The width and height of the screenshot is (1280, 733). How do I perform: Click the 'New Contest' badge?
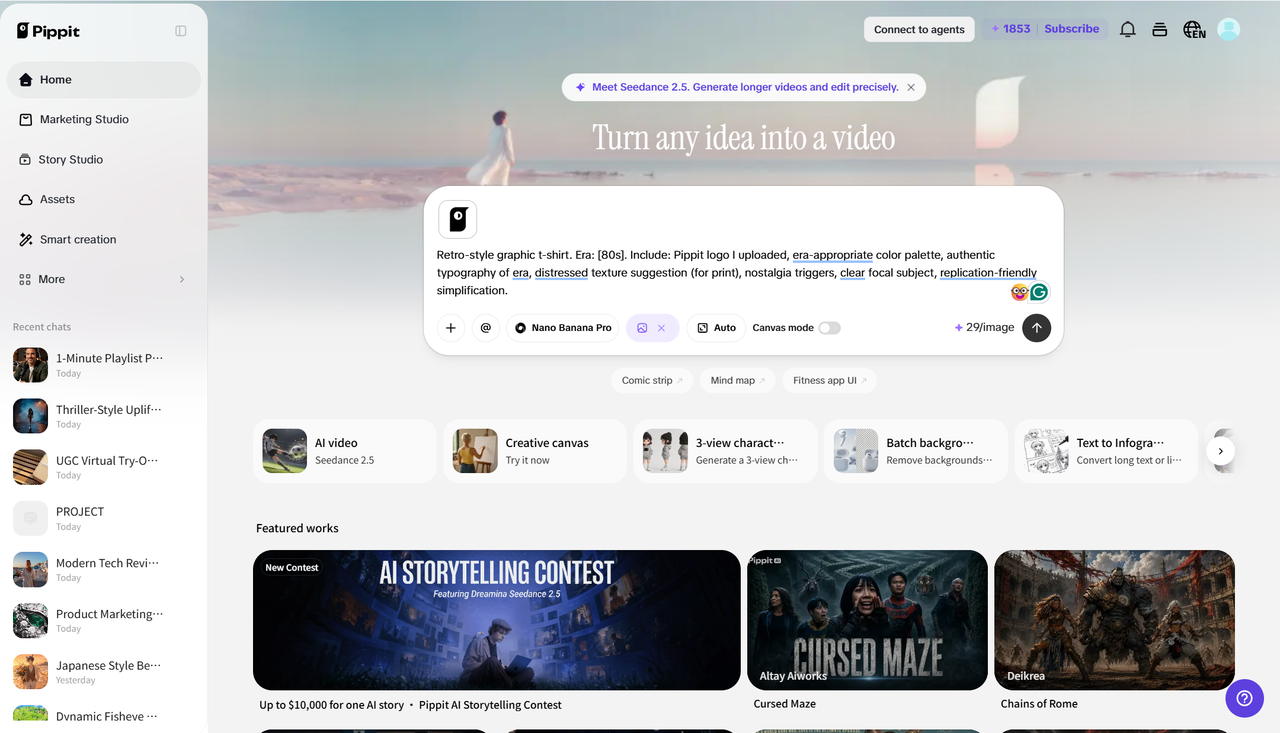click(x=292, y=568)
